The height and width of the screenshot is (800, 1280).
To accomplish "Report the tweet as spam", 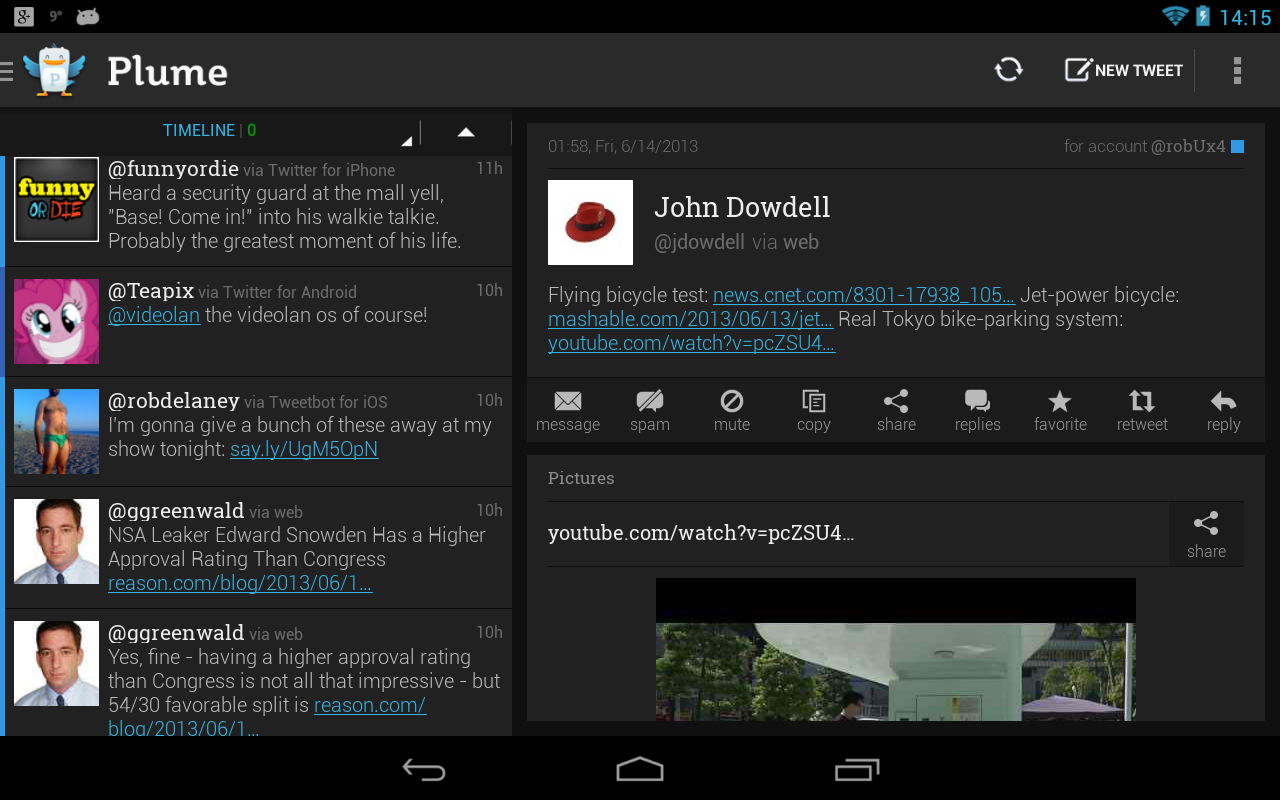I will pos(650,410).
